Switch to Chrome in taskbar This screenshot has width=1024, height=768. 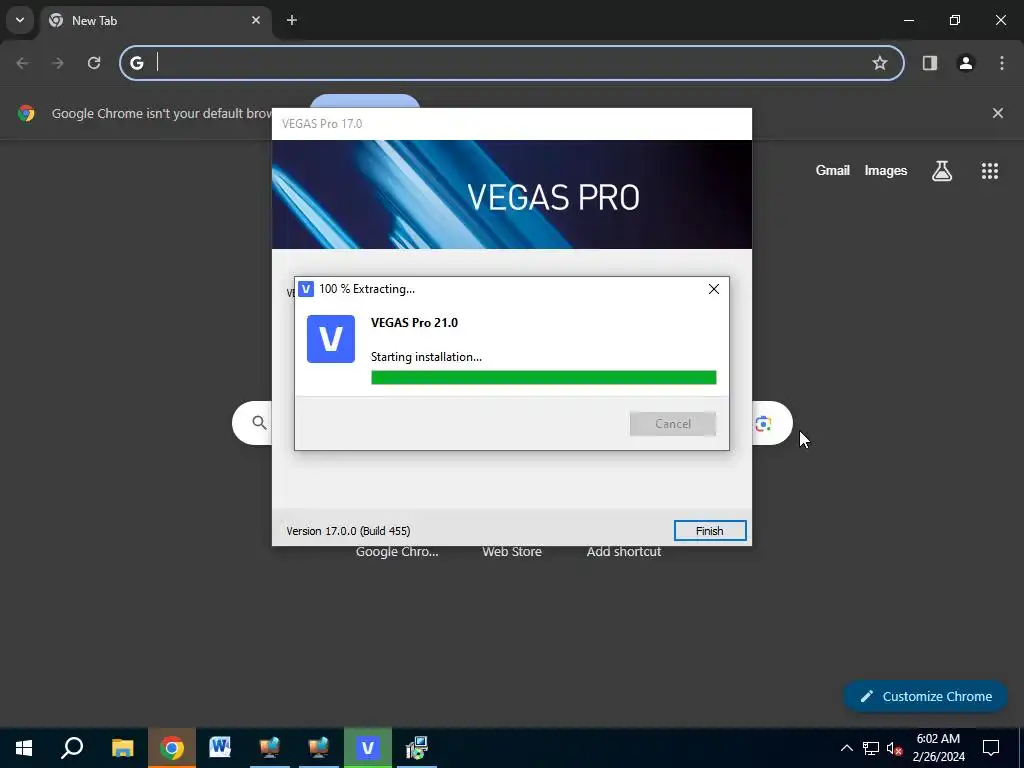point(172,748)
